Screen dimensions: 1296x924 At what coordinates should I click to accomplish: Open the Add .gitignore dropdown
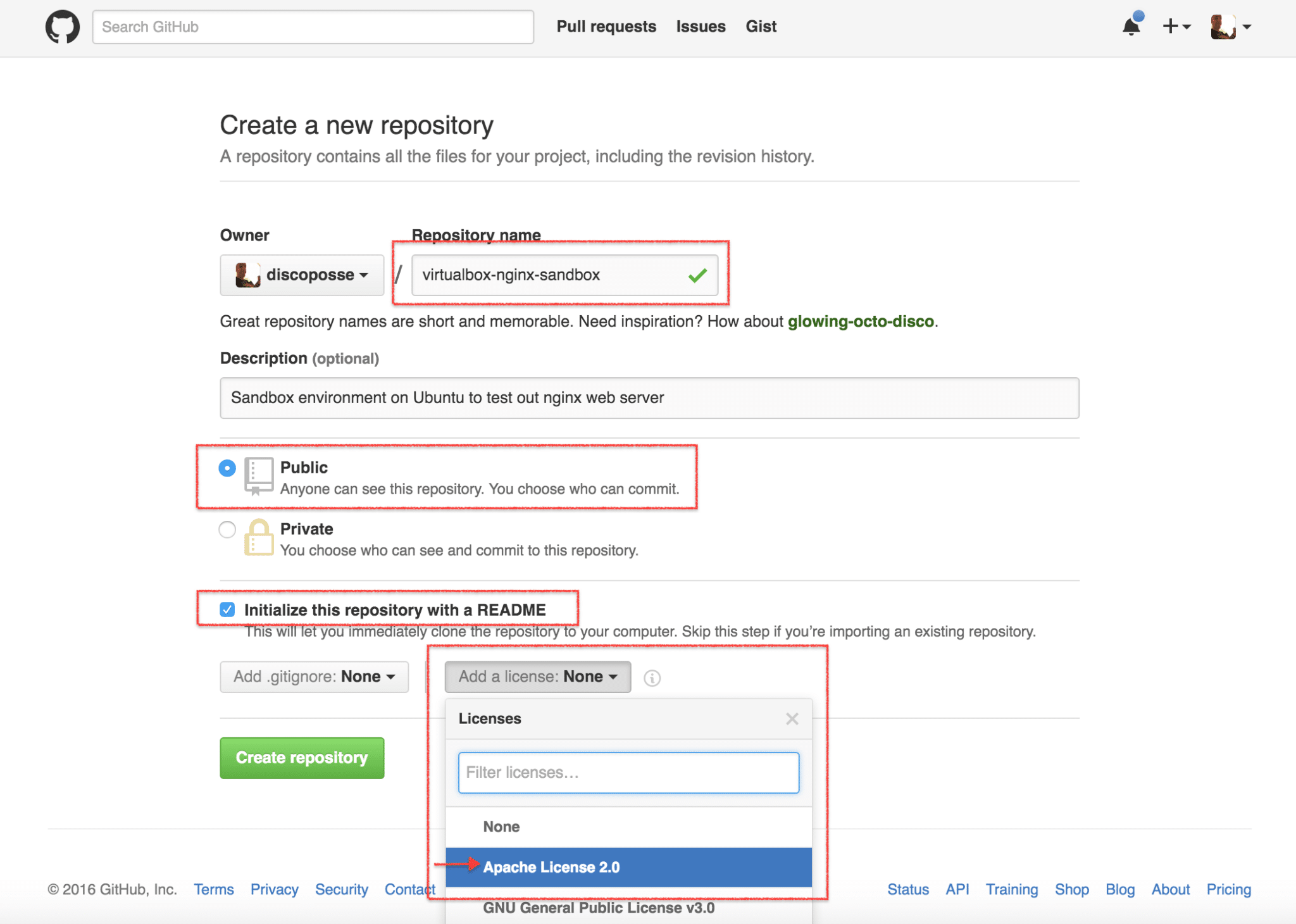[314, 677]
